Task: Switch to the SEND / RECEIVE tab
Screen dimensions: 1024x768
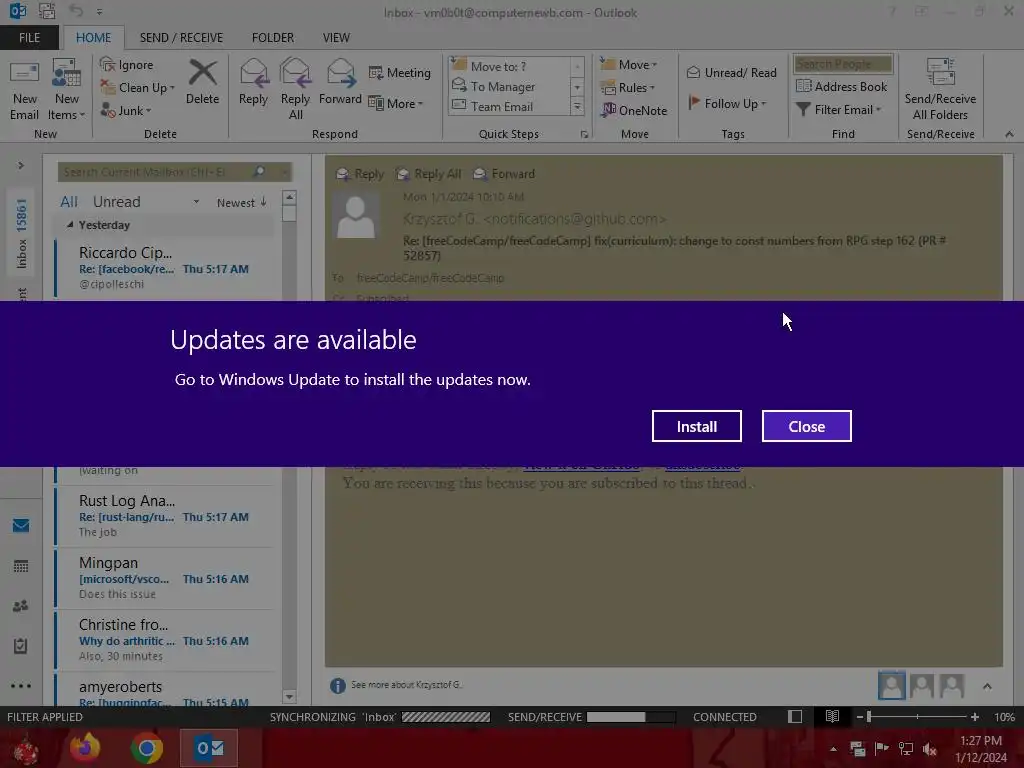Action: [x=181, y=38]
